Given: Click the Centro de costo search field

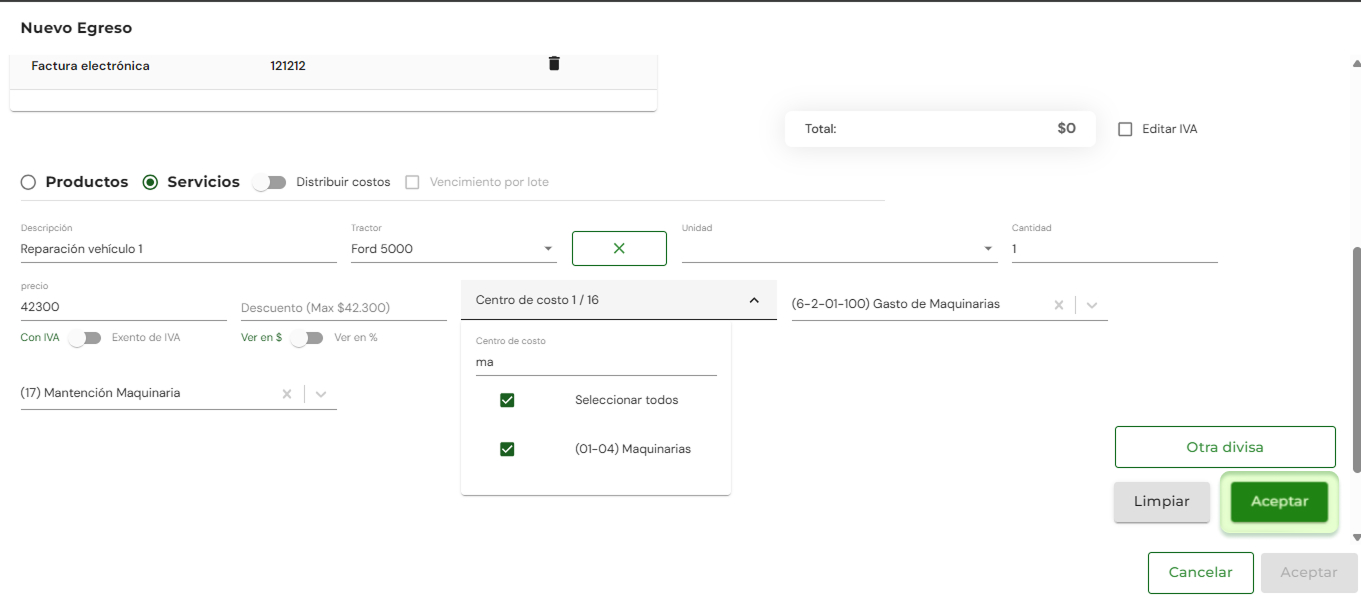Looking at the screenshot, I should pyautogui.click(x=596, y=362).
